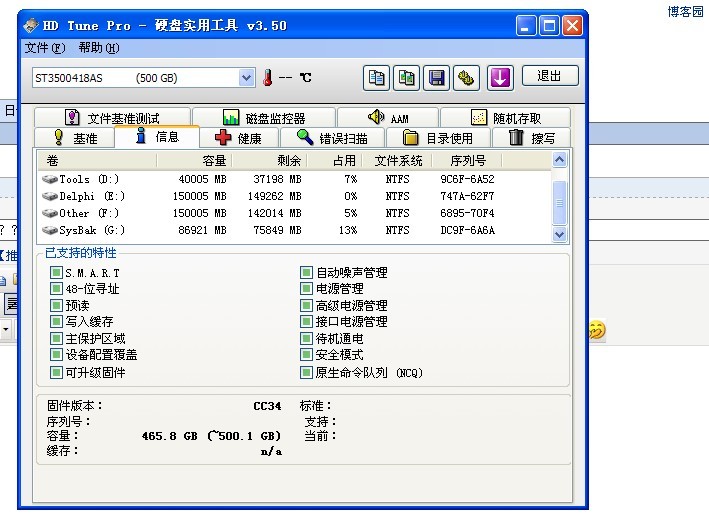Toggle the 原生命令队列 (NCQ) checkbox
Screen dimensions: 709x532
[x=306, y=372]
